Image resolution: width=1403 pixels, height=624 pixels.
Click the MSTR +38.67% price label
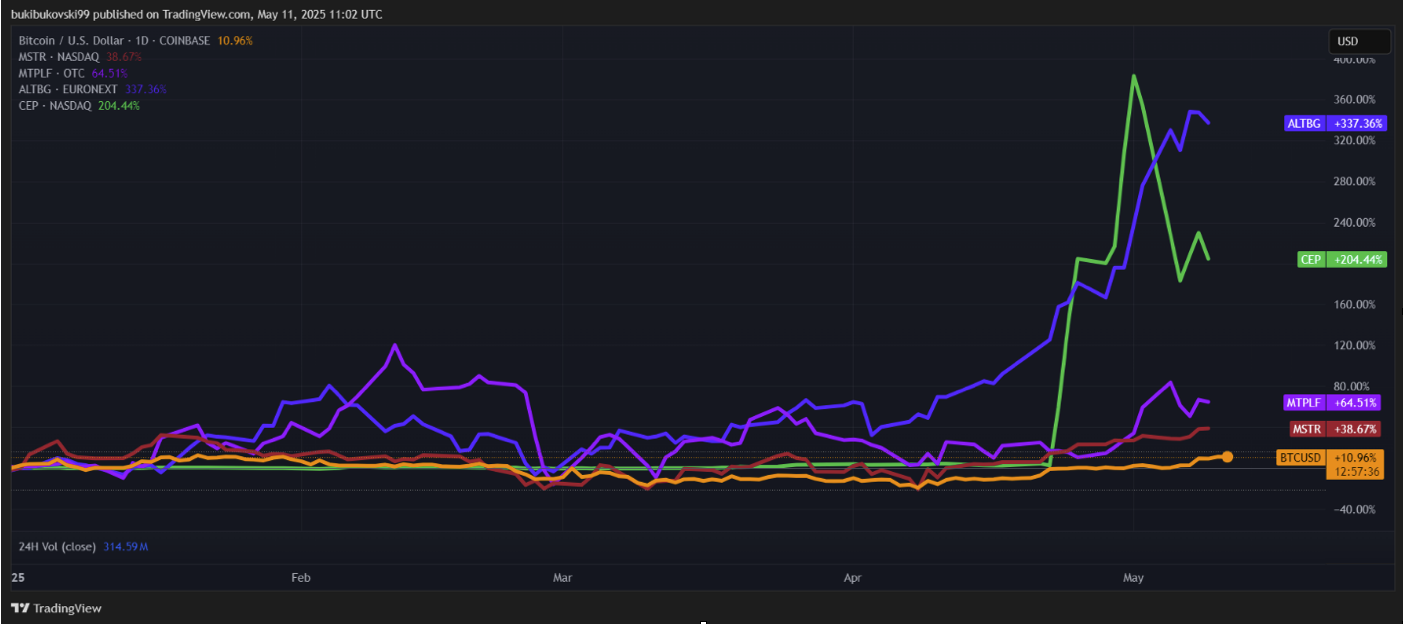click(x=1335, y=429)
